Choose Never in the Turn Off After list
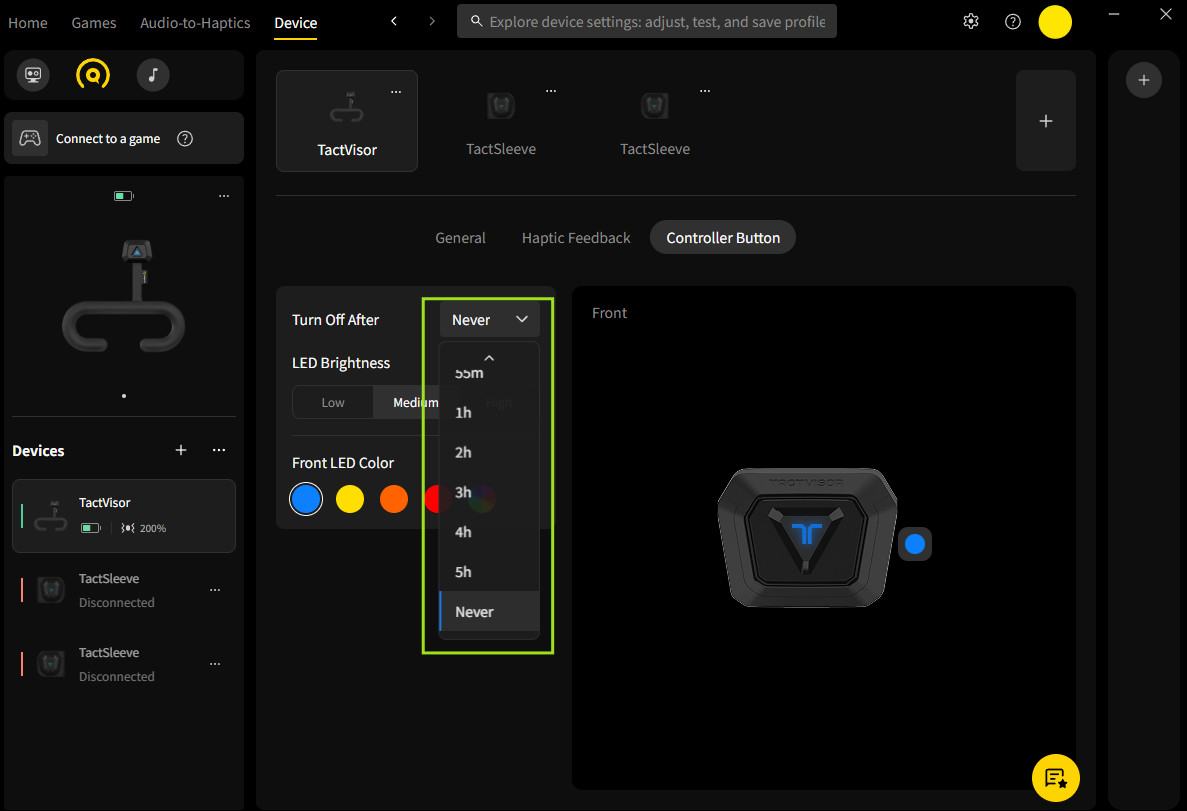Screen dimensions: 1187x811 [x=489, y=612]
